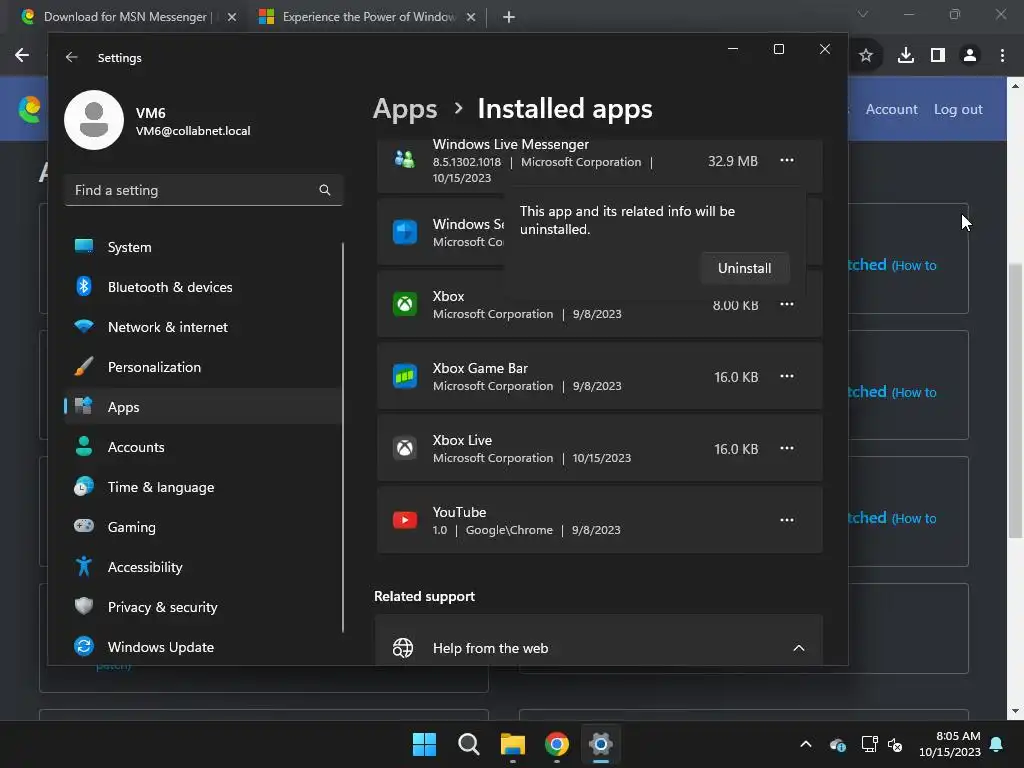Open the Chrome profile avatar menu
The height and width of the screenshot is (768, 1024).
click(x=970, y=56)
